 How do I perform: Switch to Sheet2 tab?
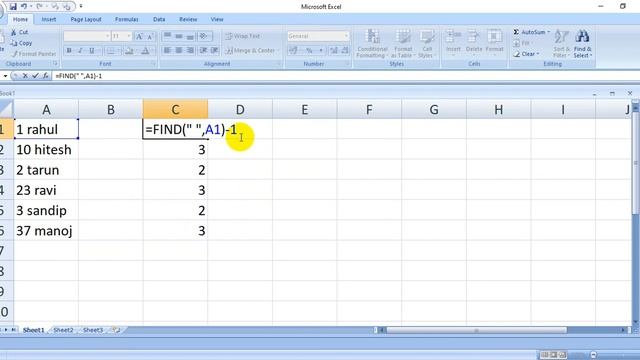(x=63, y=330)
